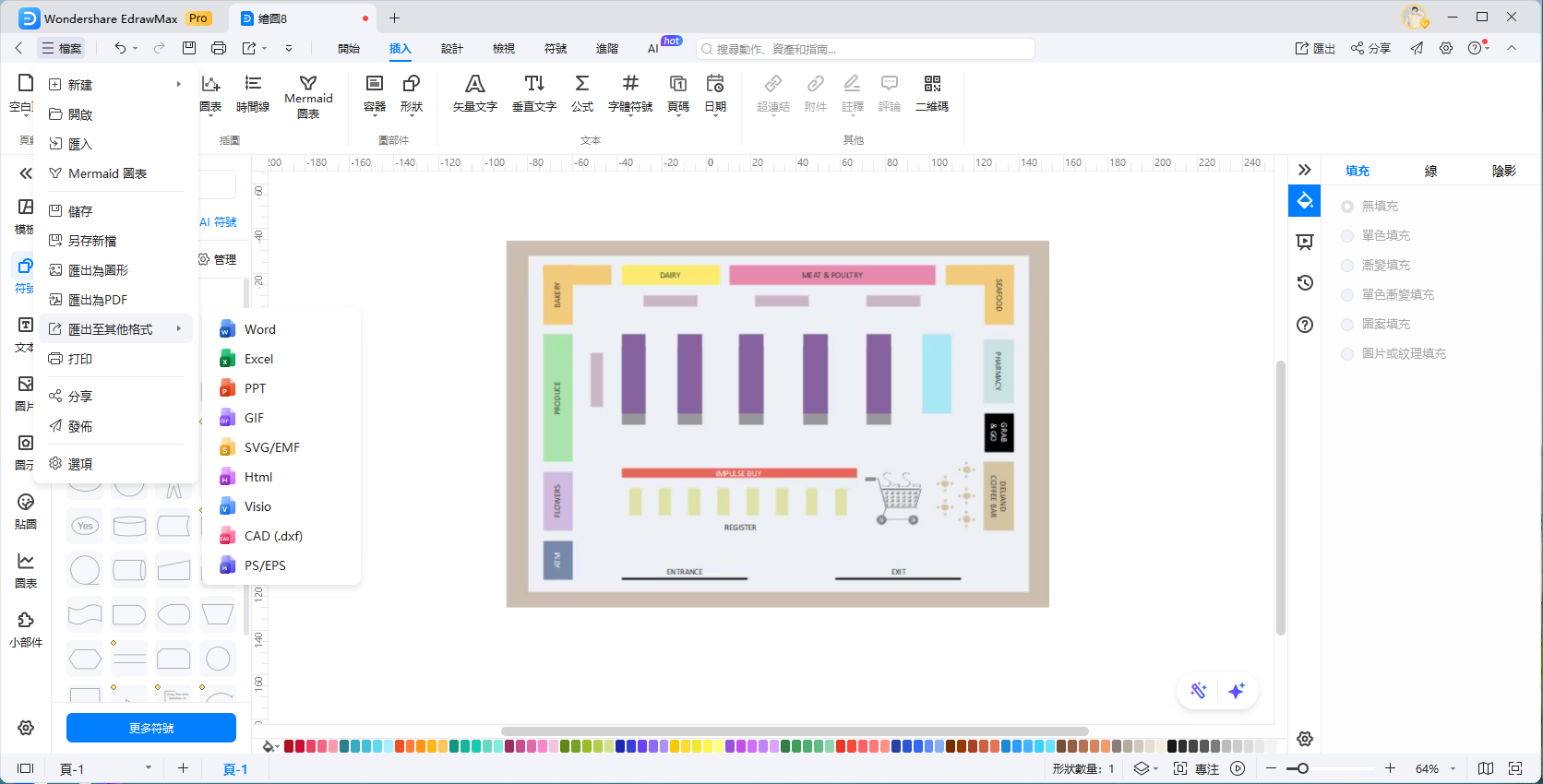The width and height of the screenshot is (1543, 784).
Task: Select 漸變填充 gradient fill option
Action: pyautogui.click(x=1347, y=266)
